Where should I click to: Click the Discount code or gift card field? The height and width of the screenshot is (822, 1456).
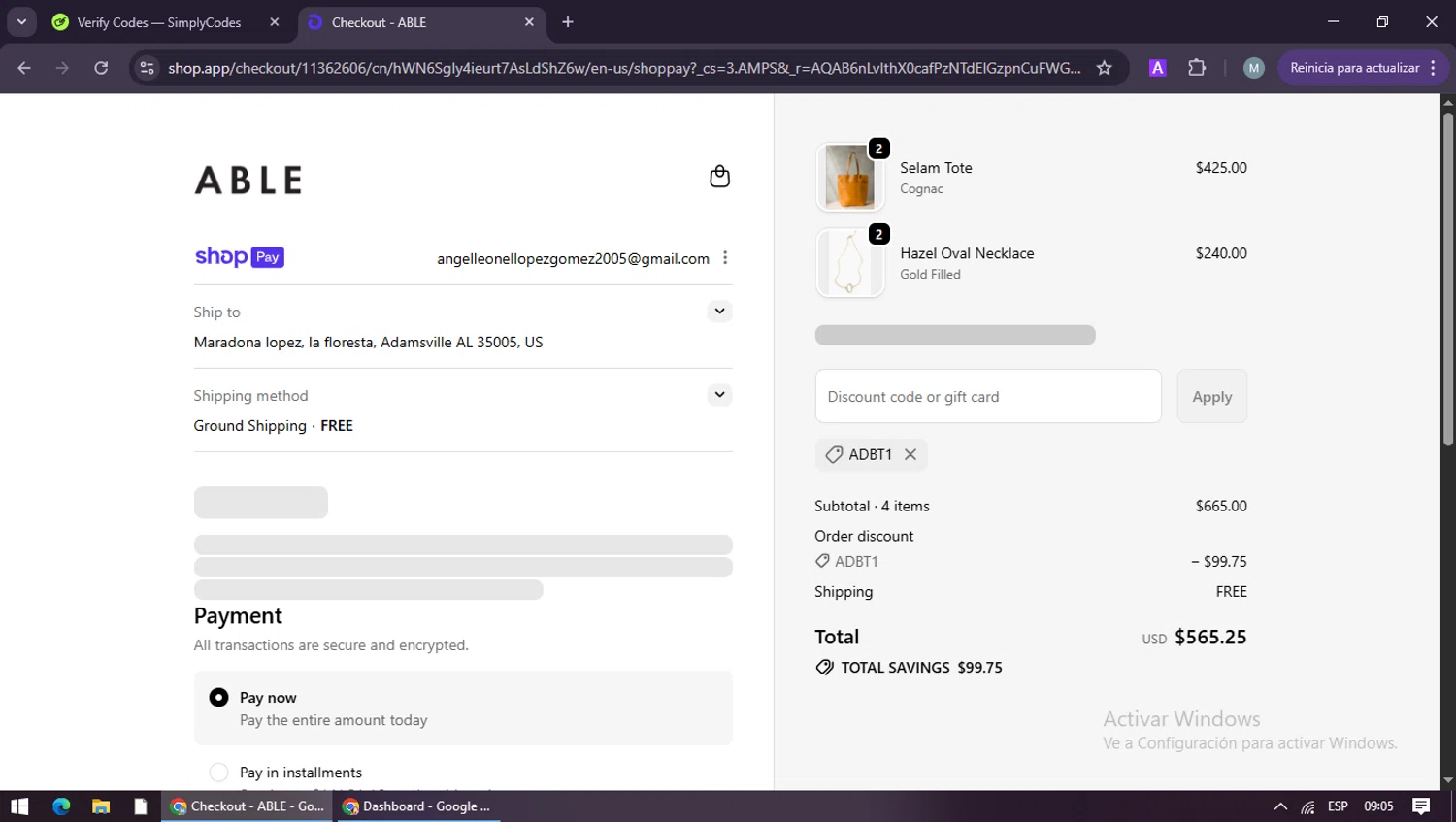tap(987, 397)
